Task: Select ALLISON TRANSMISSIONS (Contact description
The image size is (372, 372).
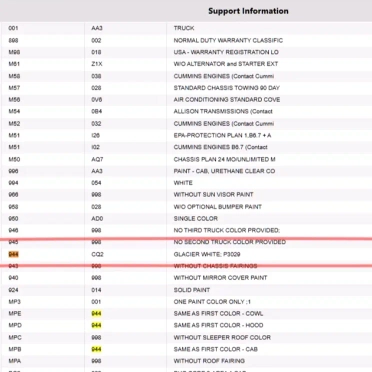Action: [223, 111]
